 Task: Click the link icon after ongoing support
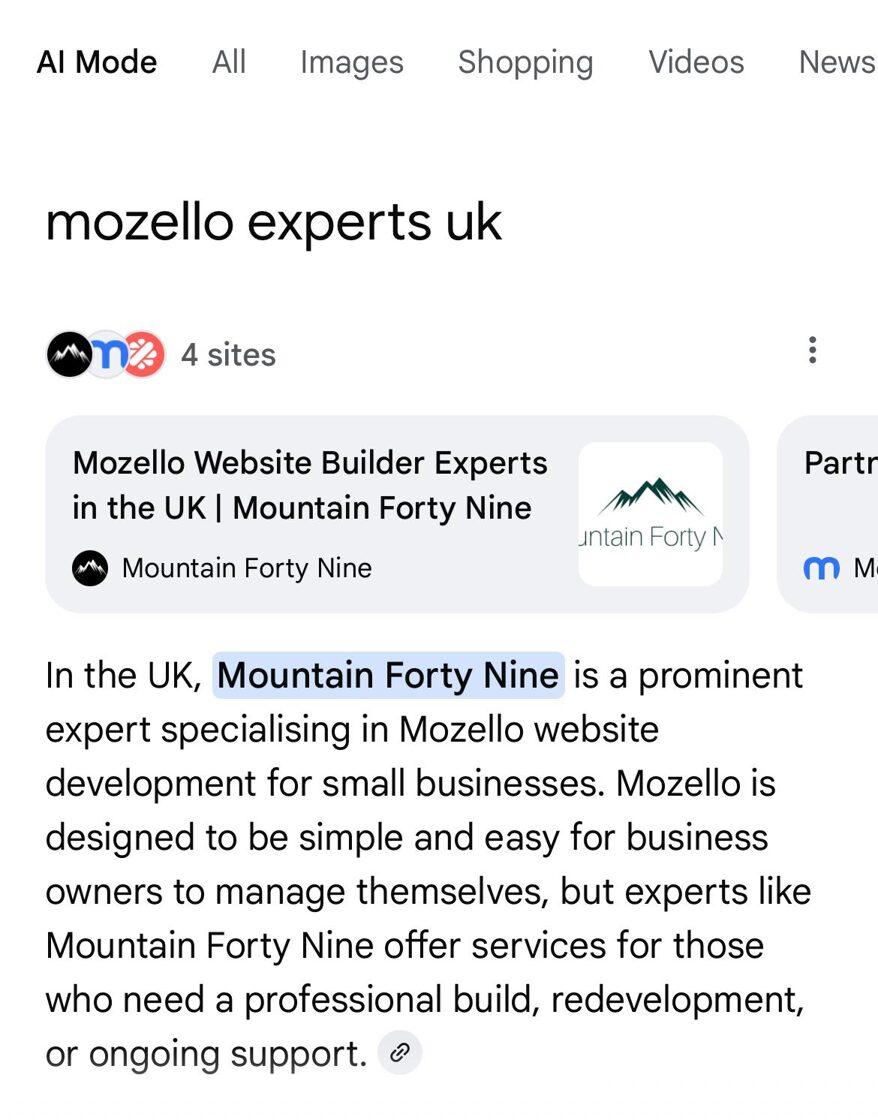coord(400,1052)
